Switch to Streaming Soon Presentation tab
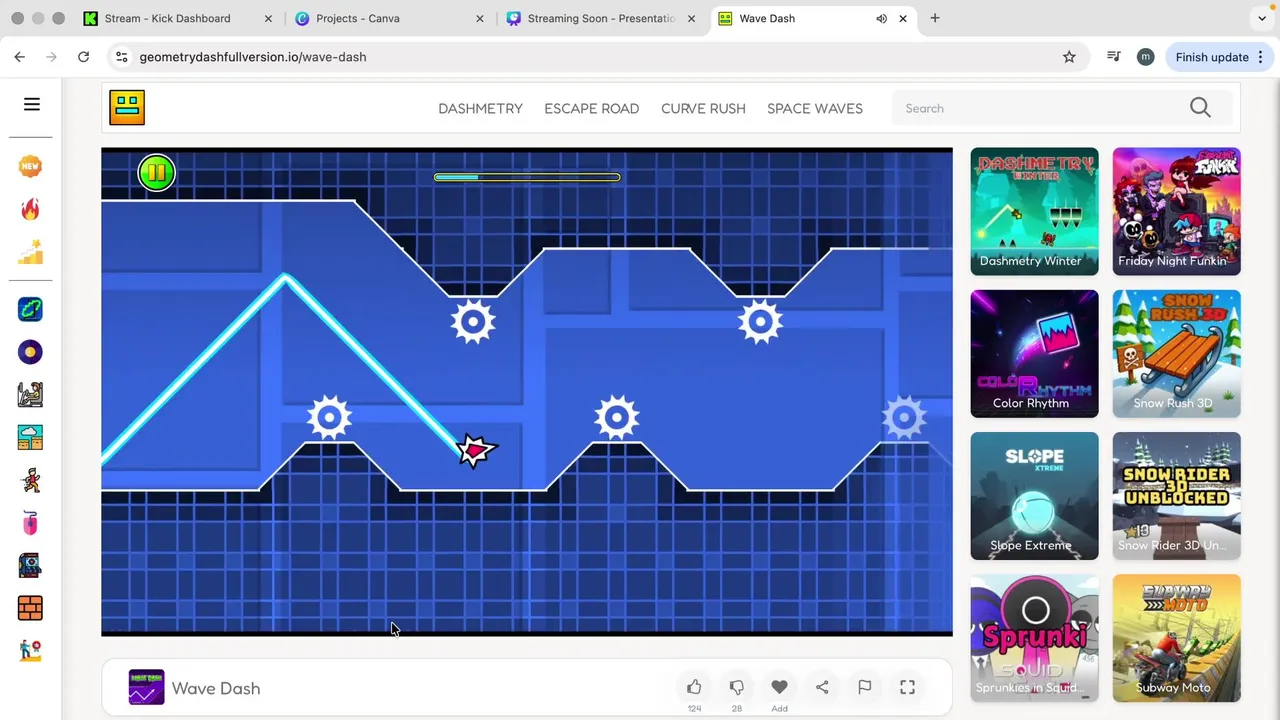The width and height of the screenshot is (1280, 720). click(600, 18)
